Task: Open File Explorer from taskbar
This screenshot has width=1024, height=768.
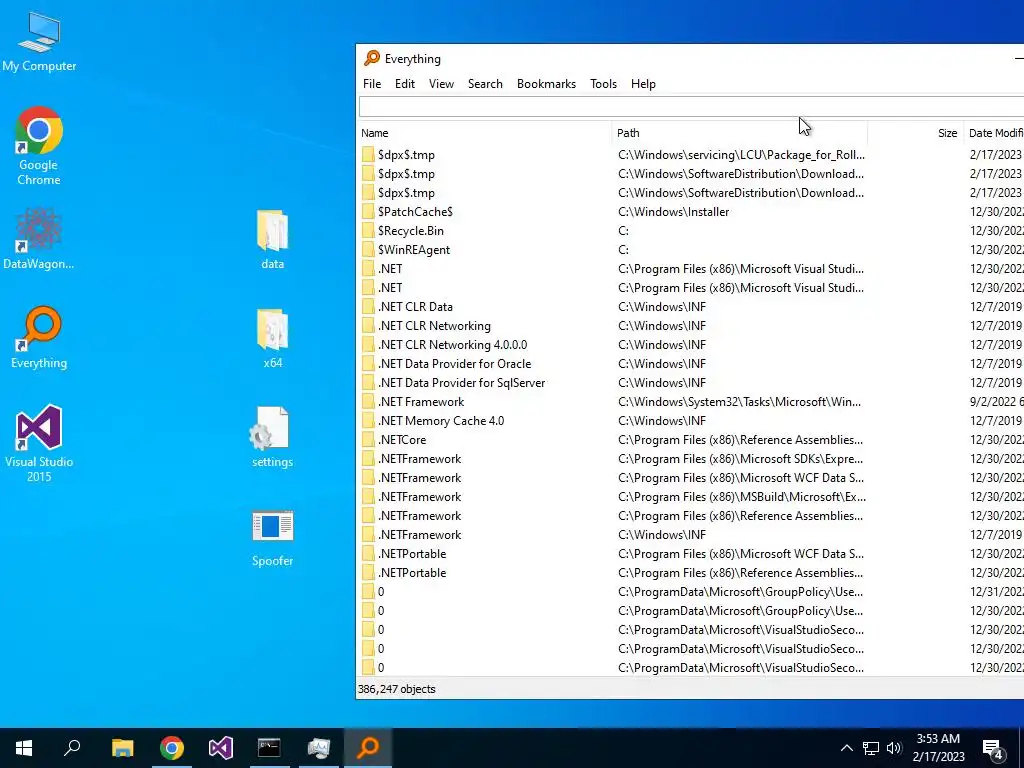Action: pyautogui.click(x=122, y=748)
